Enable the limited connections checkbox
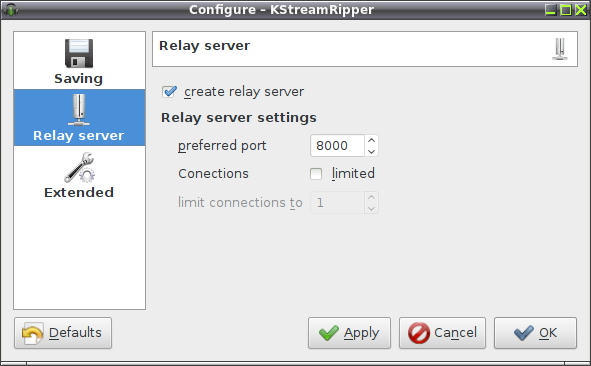The height and width of the screenshot is (366, 591). (x=316, y=174)
